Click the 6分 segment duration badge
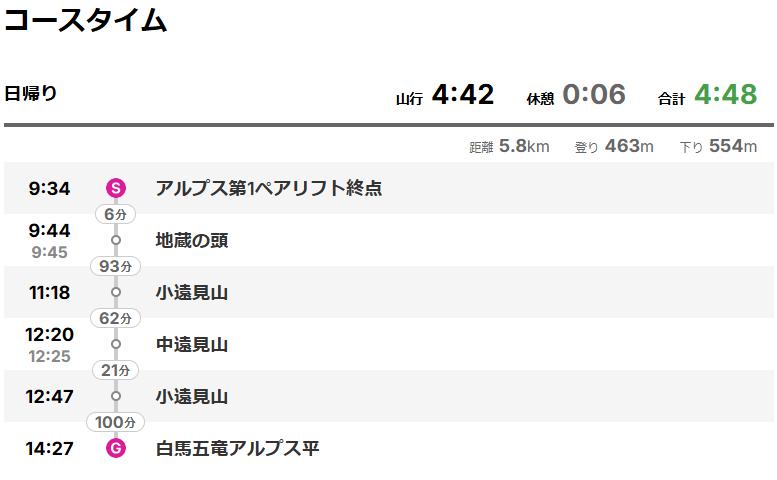The image size is (777, 480). pyautogui.click(x=115, y=214)
